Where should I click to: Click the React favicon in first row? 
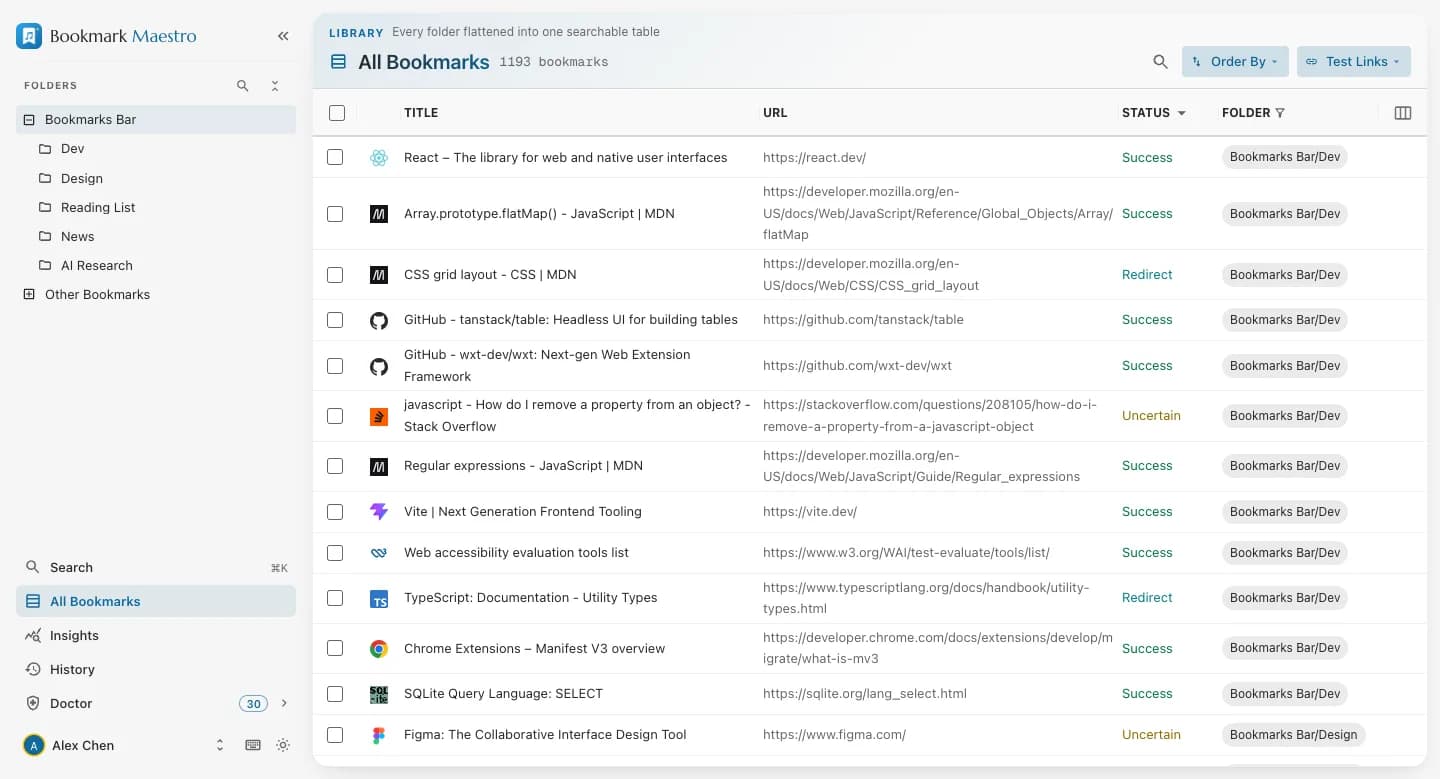point(378,157)
